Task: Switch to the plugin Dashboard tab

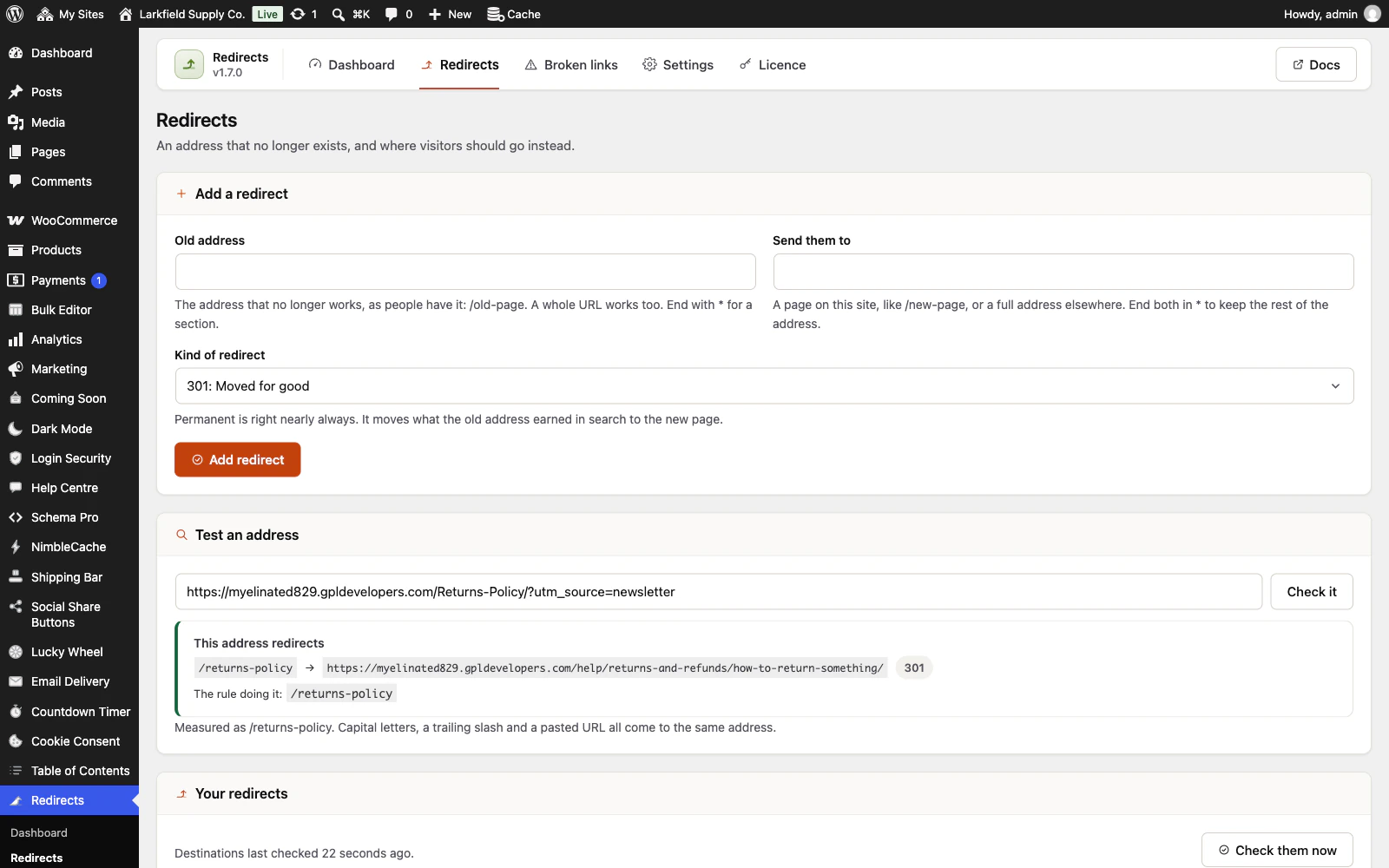Action: 352,64
